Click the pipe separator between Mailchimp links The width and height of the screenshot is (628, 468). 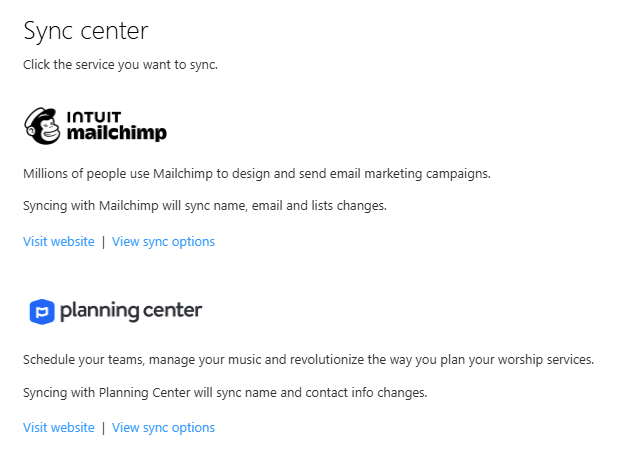pyautogui.click(x=103, y=242)
